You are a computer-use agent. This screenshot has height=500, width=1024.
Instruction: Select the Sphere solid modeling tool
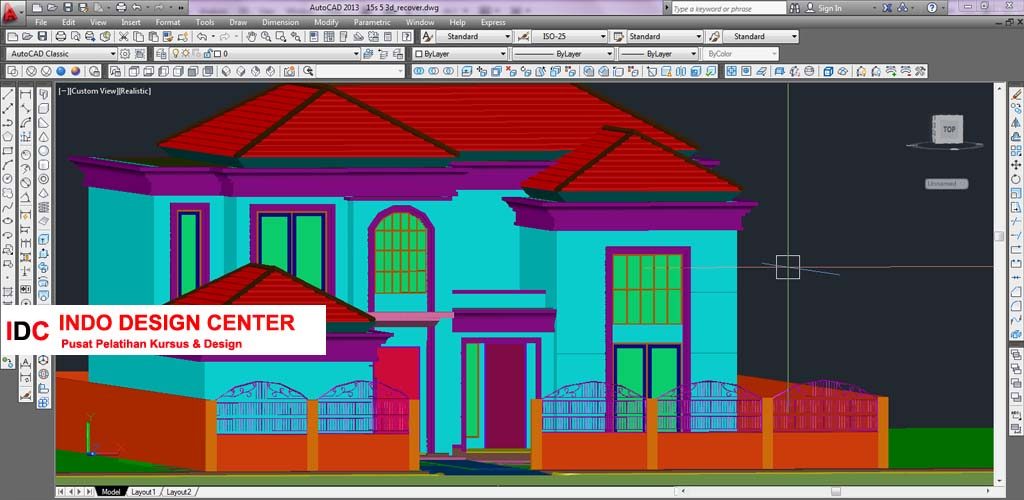point(43,151)
